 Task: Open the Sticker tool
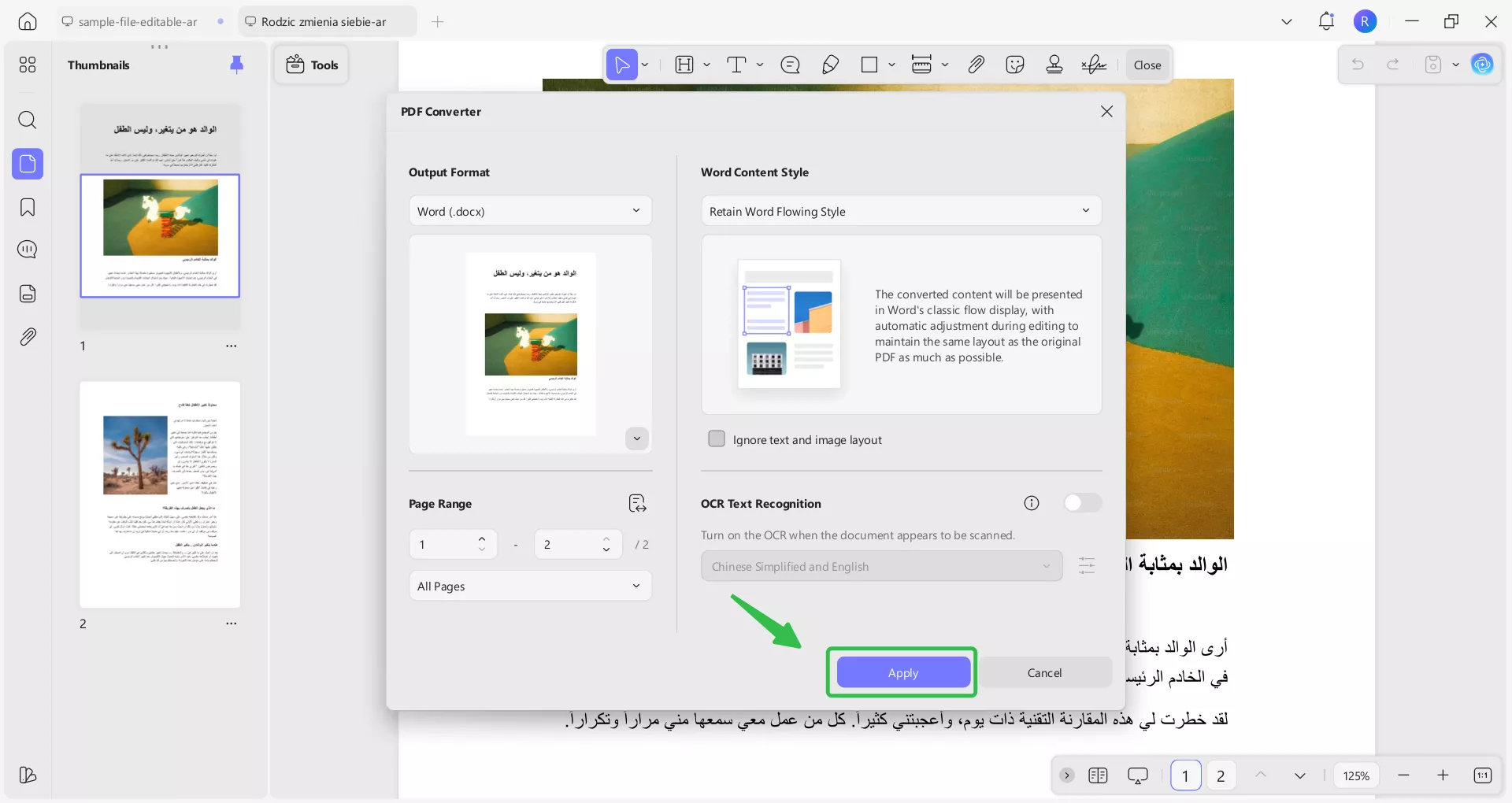(x=1015, y=65)
